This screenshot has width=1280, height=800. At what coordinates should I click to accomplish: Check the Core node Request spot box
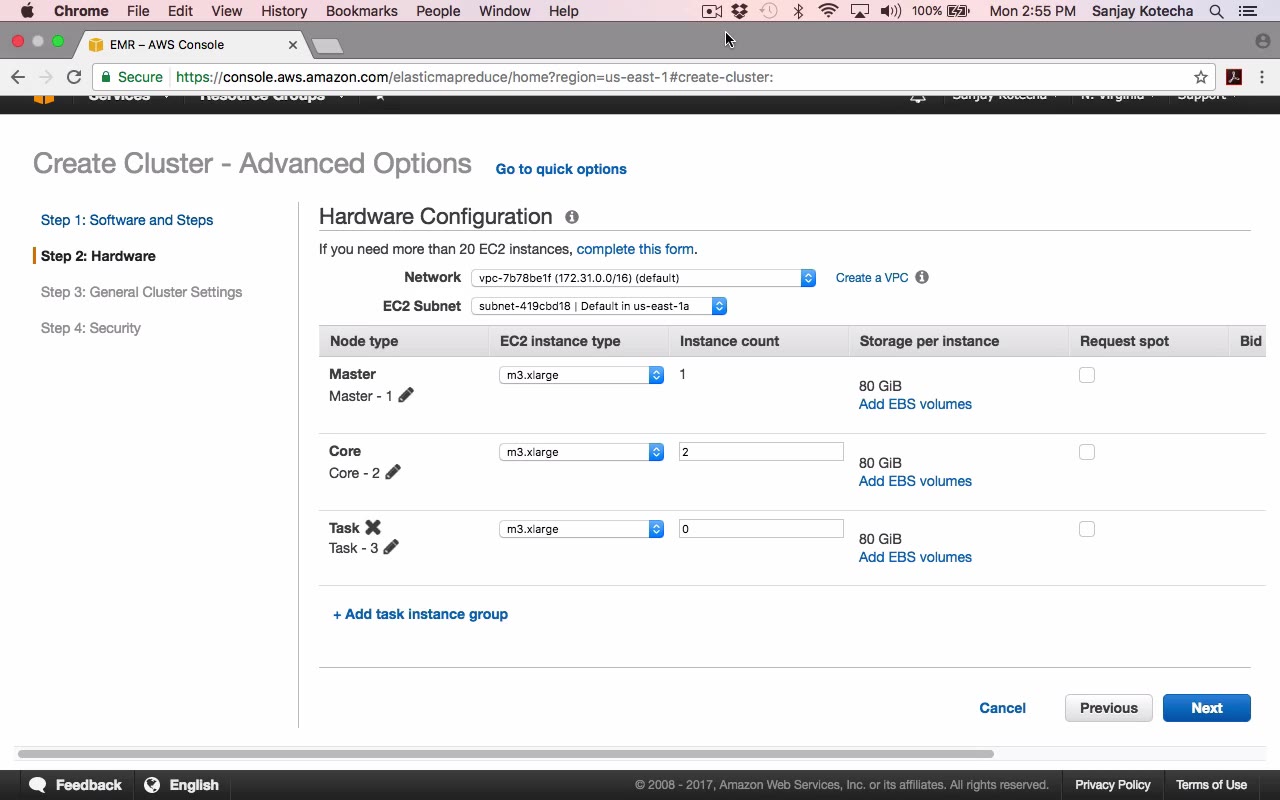click(1087, 452)
